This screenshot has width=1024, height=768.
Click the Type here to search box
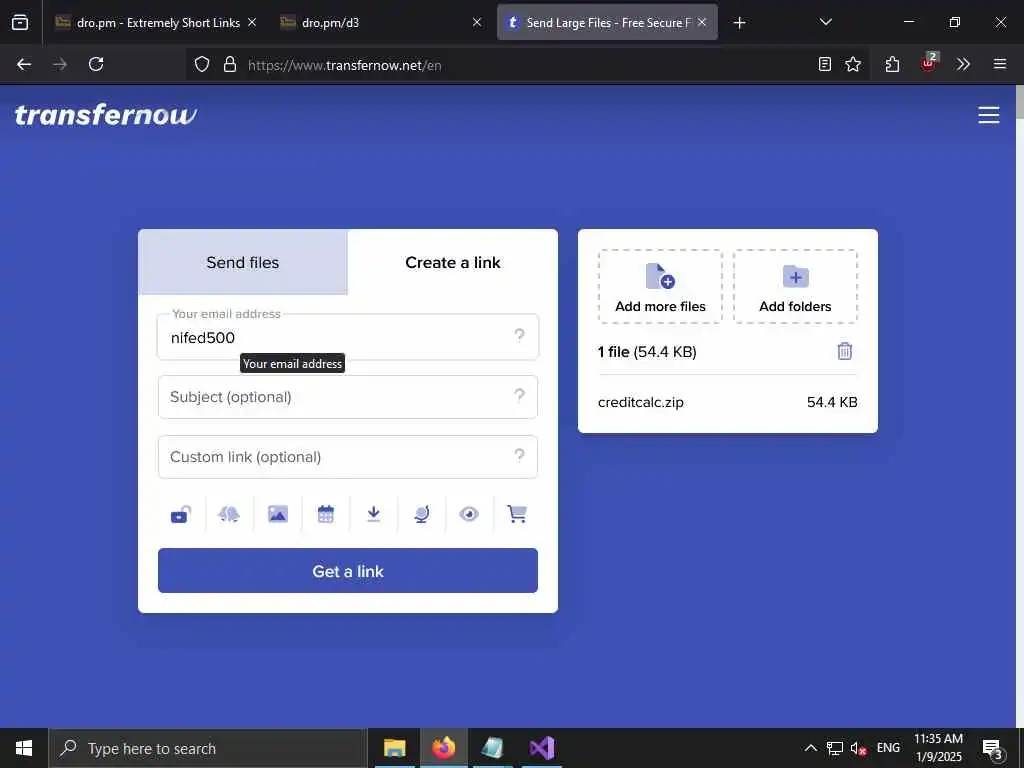(x=208, y=748)
